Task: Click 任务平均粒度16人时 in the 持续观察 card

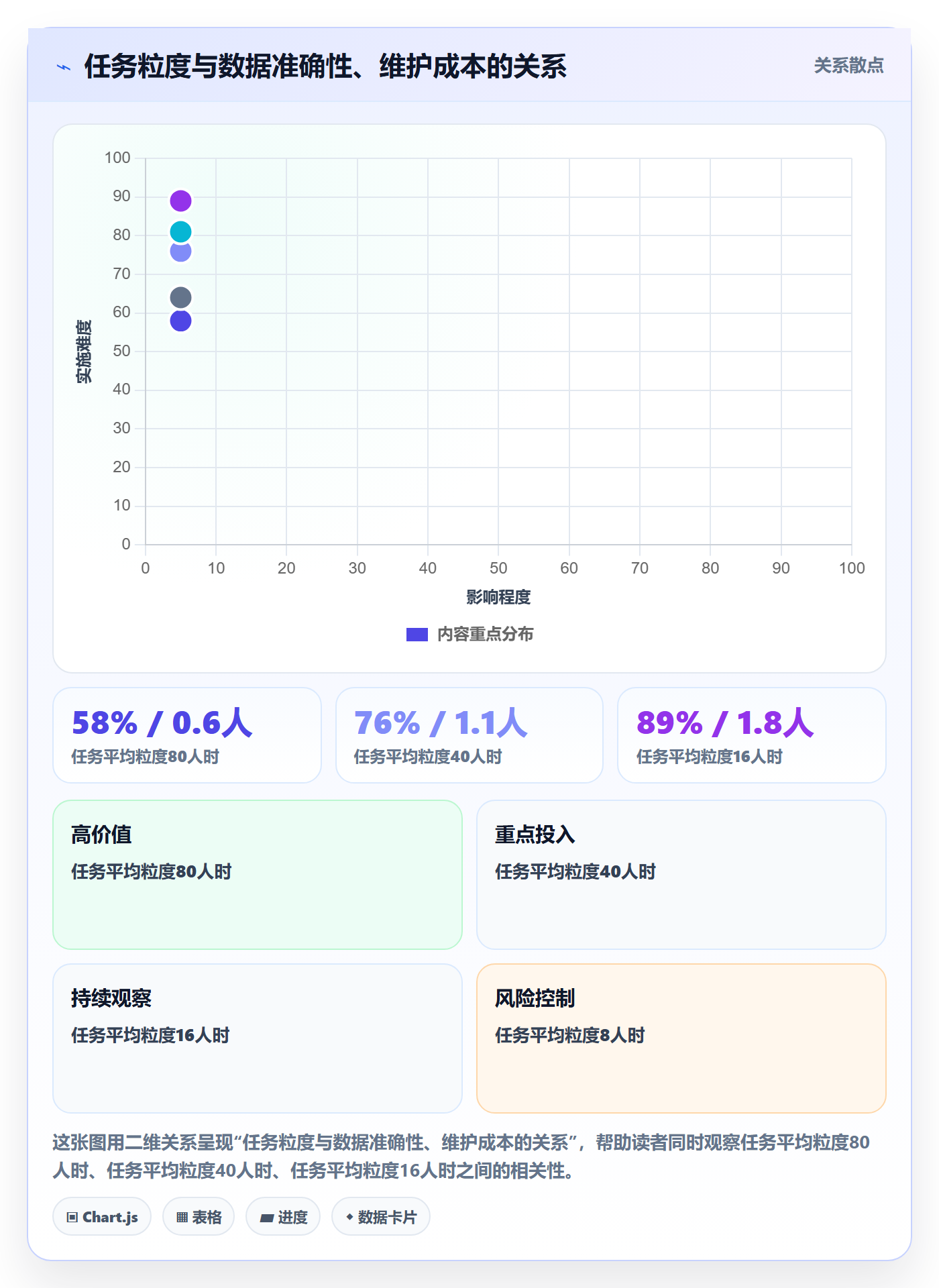Action: tap(151, 1036)
